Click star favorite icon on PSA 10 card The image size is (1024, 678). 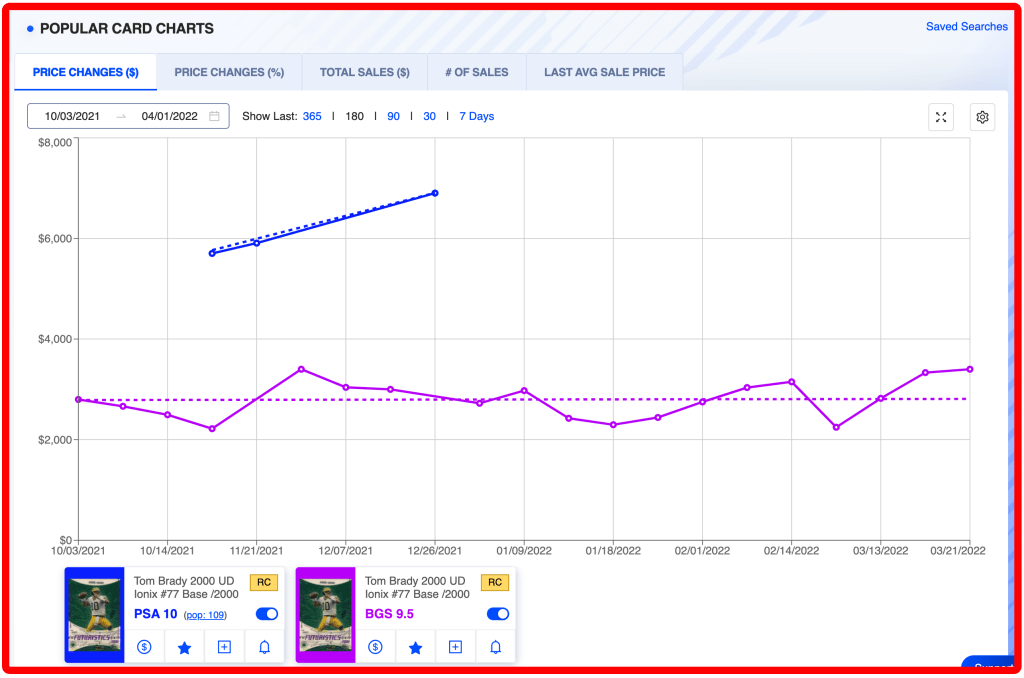click(184, 647)
